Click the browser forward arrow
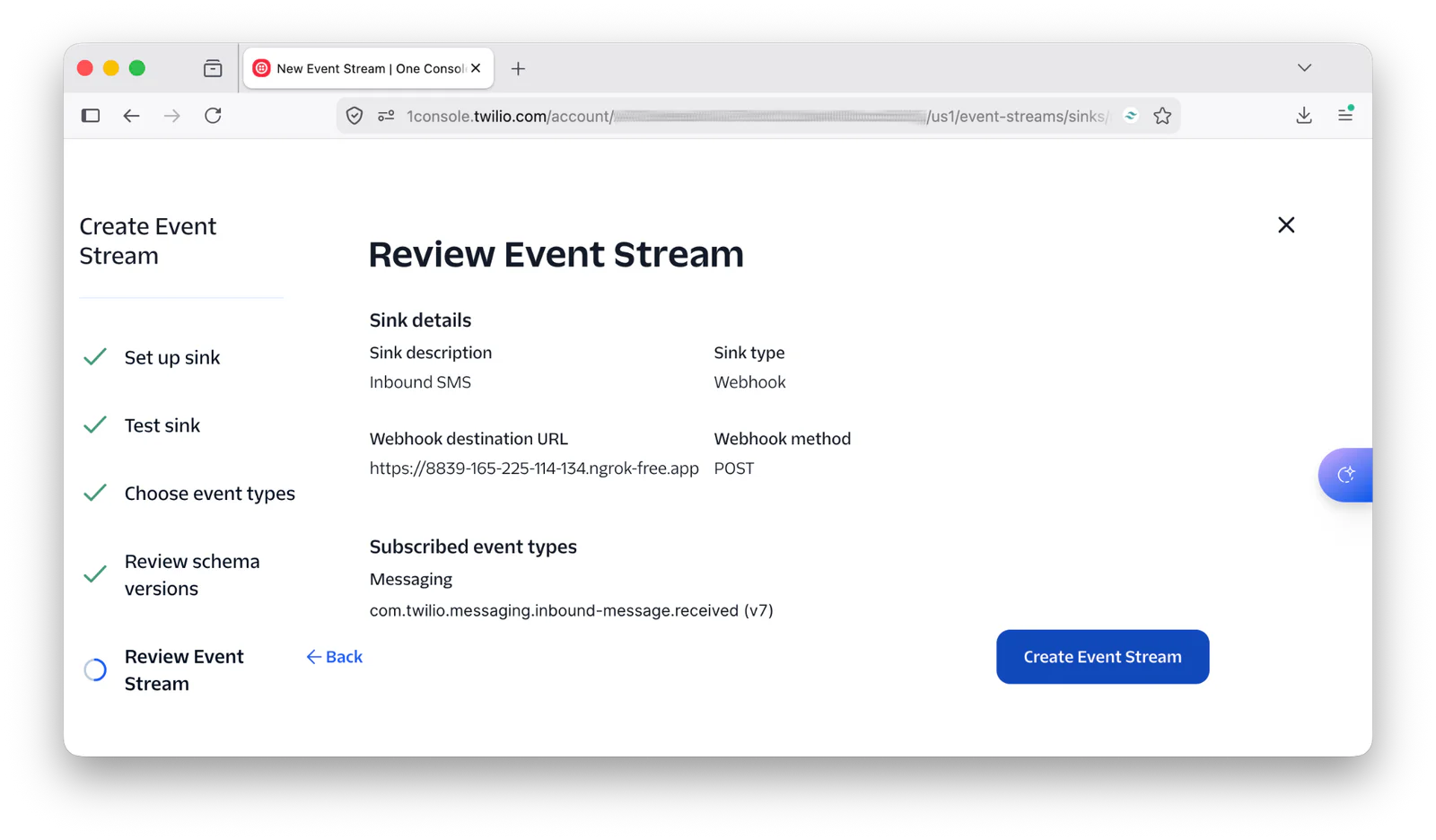This screenshot has height=840, width=1436. (x=172, y=116)
